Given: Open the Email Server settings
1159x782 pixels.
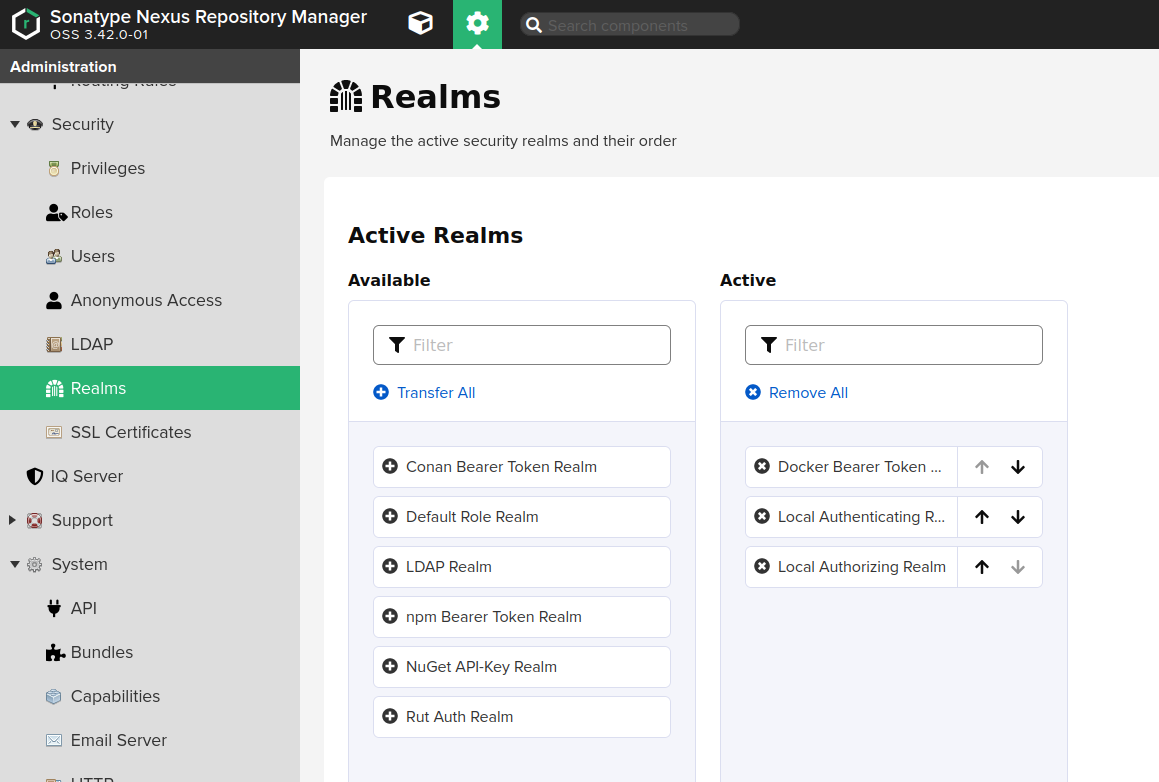Looking at the screenshot, I should [x=117, y=740].
